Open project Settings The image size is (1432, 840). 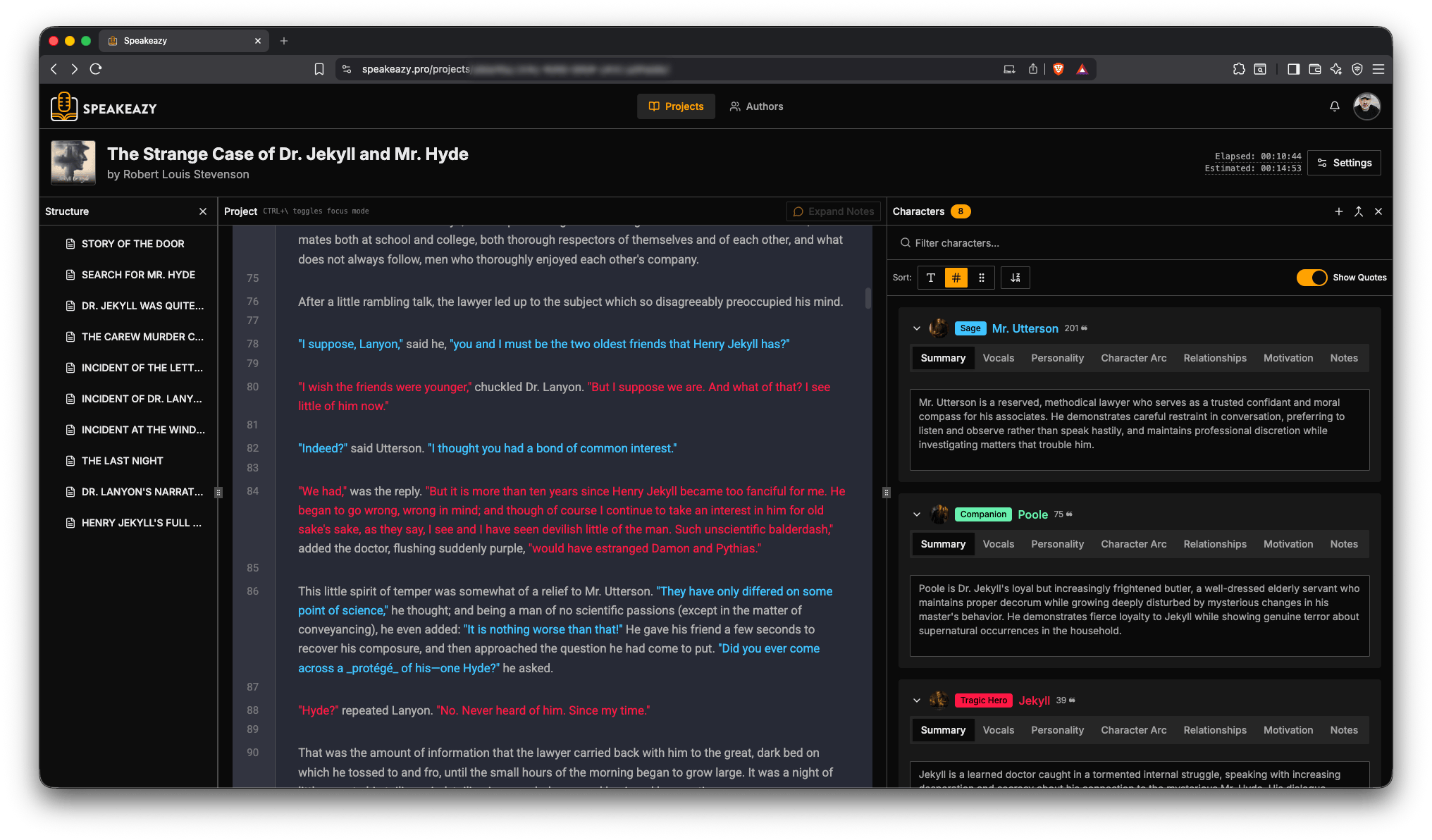1344,163
